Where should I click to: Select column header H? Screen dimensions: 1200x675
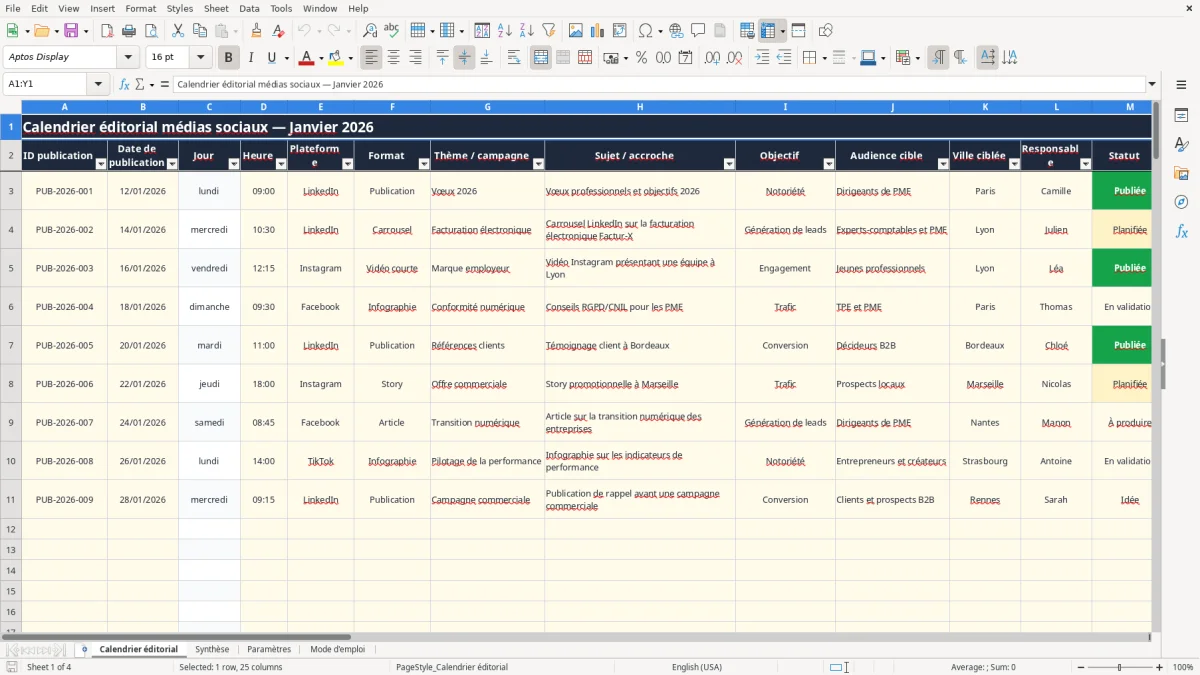point(640,107)
